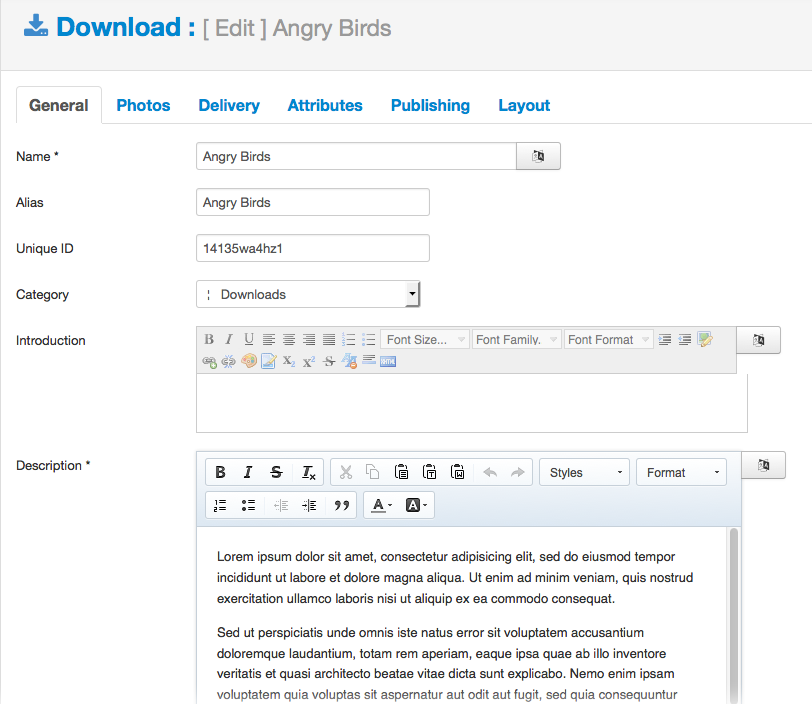Click the Description editor vertical scrollbar

click(x=733, y=615)
